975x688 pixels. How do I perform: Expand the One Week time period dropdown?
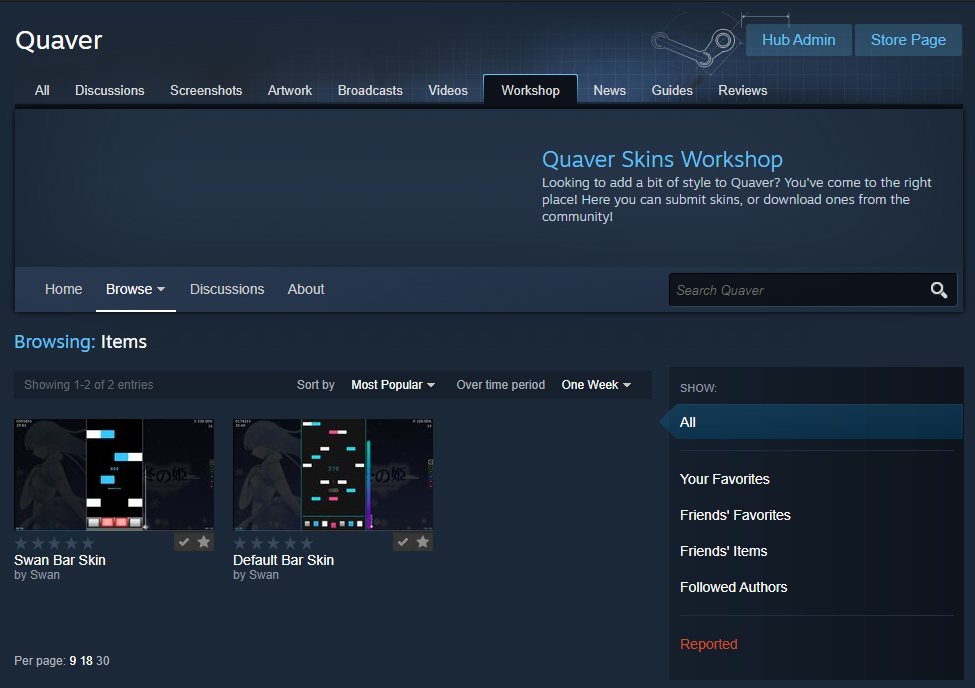(596, 384)
